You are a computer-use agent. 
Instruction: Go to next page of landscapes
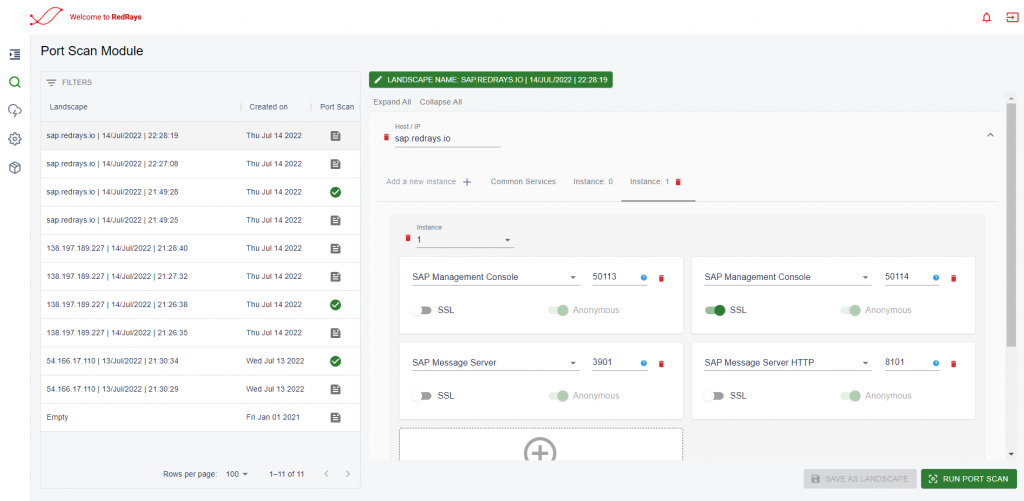pyautogui.click(x=348, y=474)
